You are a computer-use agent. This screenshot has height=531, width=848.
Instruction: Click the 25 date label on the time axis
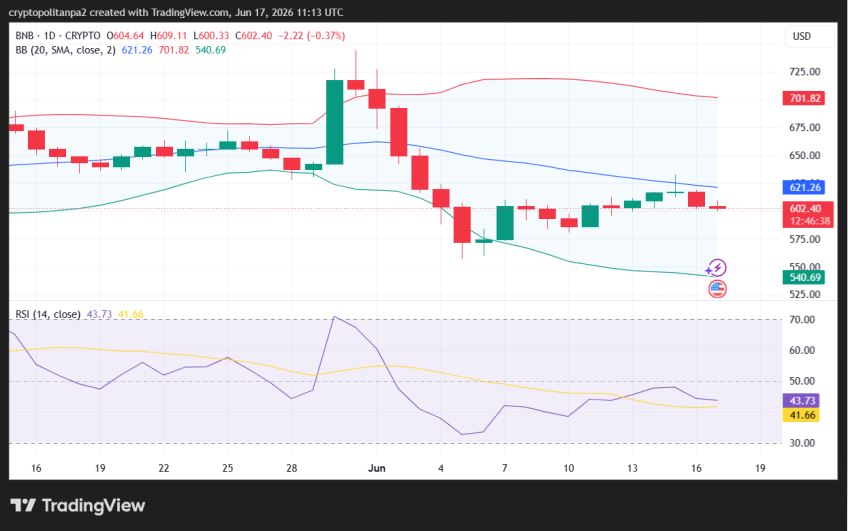point(228,468)
